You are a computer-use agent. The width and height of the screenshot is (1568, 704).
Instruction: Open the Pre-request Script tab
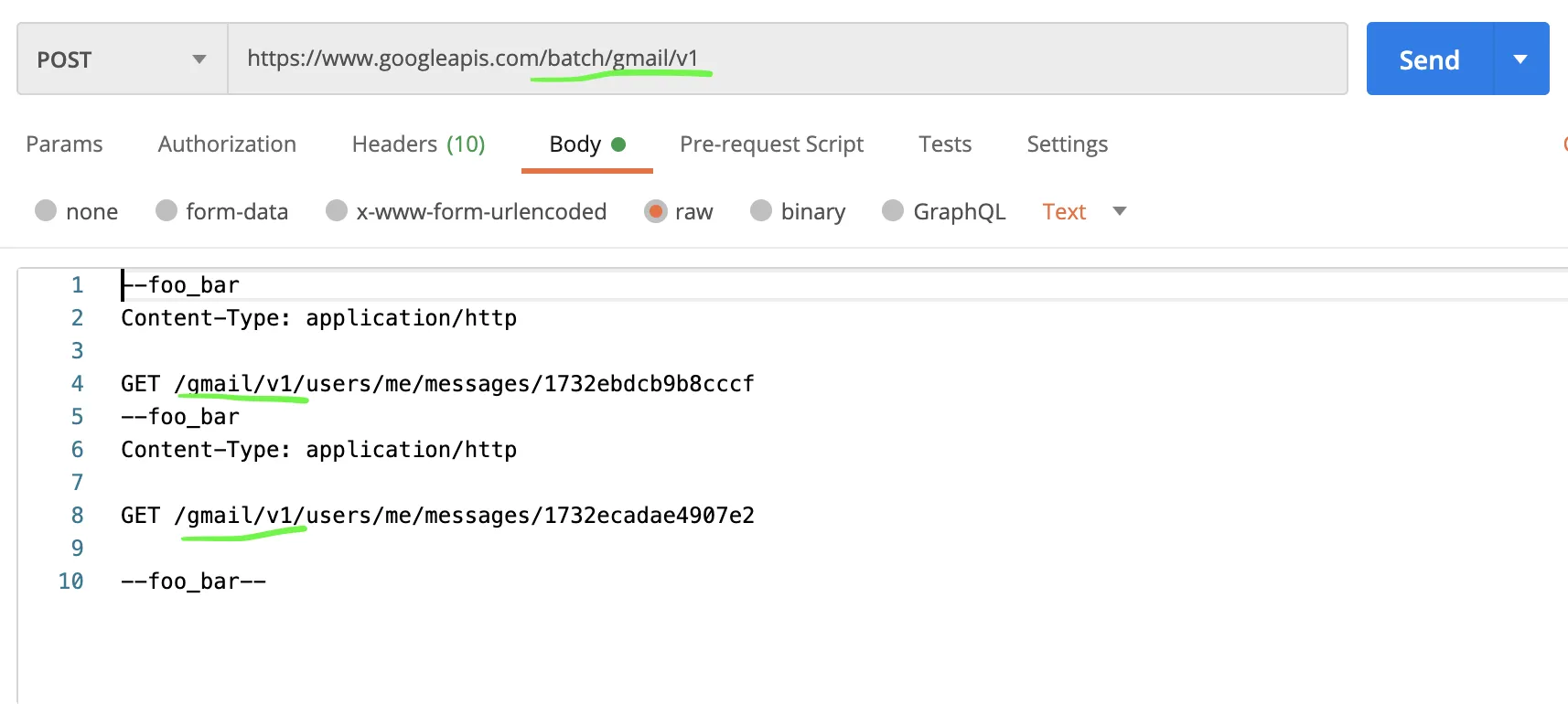pyautogui.click(x=771, y=144)
